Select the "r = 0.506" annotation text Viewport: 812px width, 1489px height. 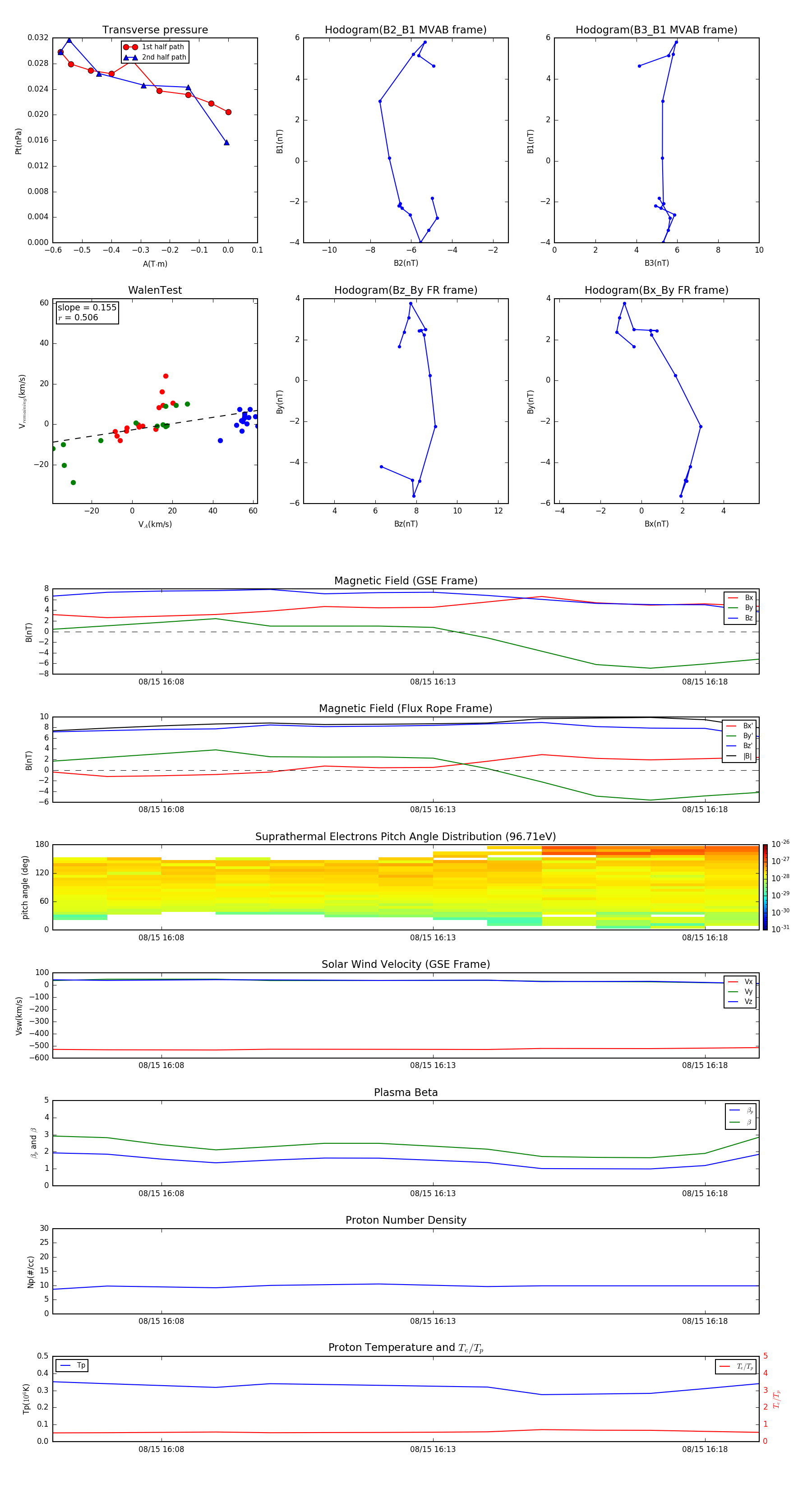click(78, 317)
